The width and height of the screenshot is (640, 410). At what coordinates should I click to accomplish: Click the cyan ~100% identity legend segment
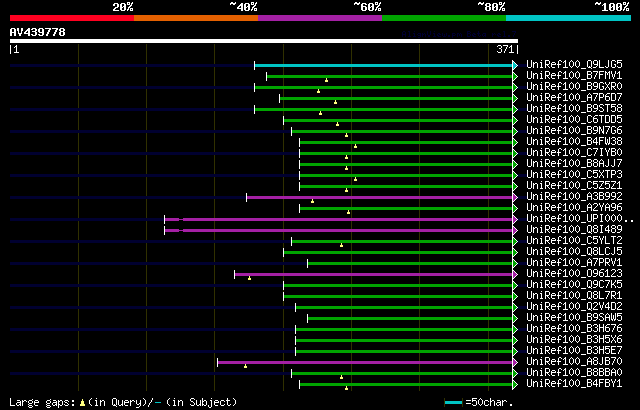point(569,18)
